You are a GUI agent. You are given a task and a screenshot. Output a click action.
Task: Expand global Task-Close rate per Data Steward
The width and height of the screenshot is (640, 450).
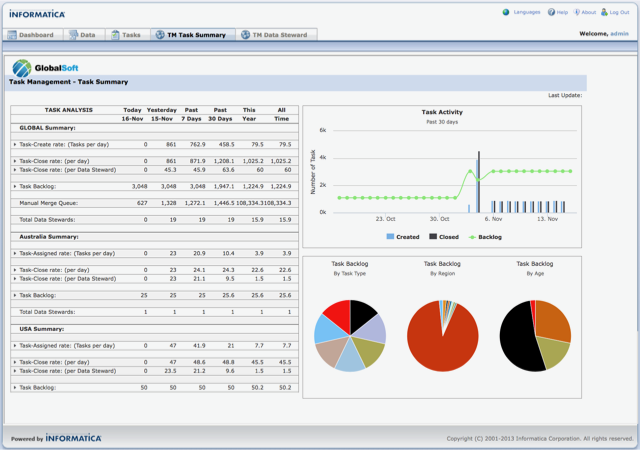15,170
